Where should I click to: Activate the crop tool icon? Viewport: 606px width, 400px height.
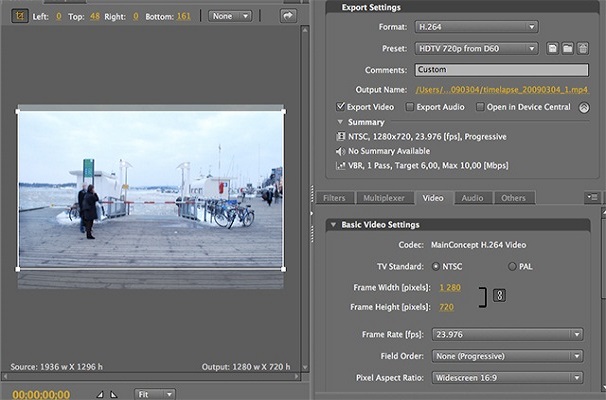click(20, 16)
